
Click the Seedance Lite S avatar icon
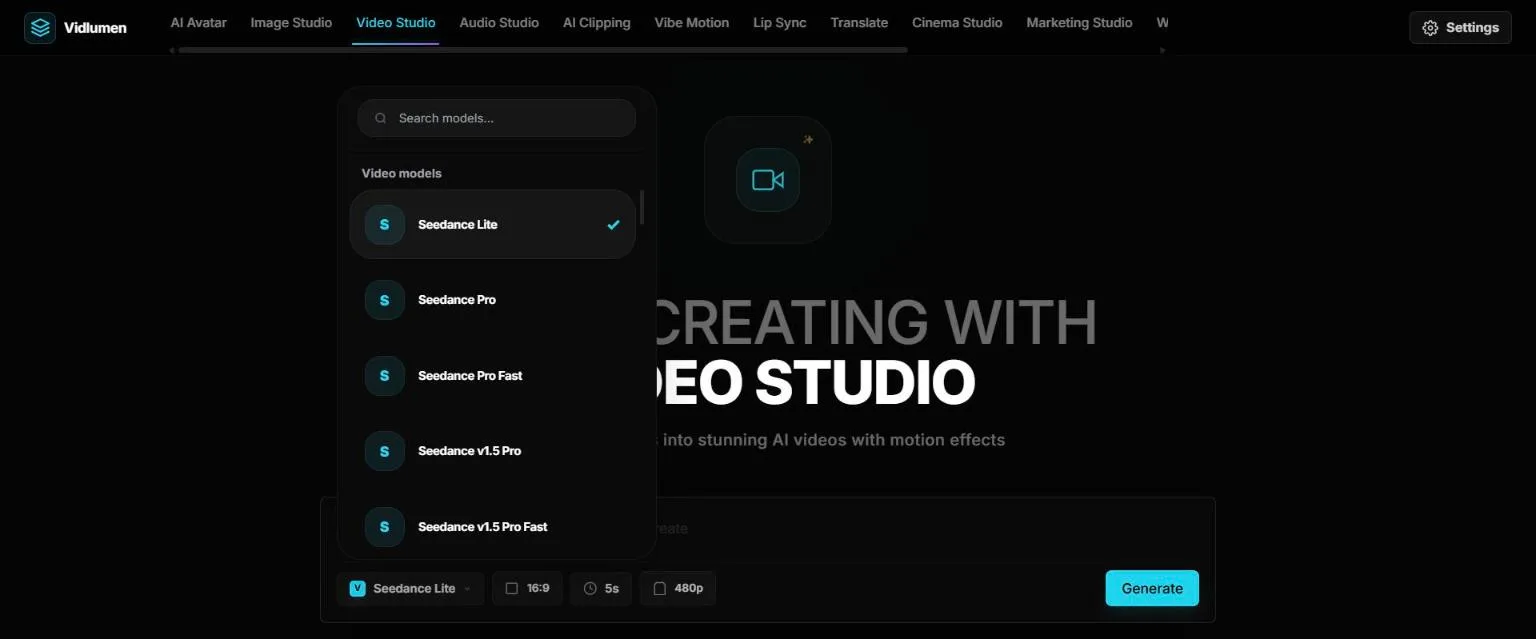tap(385, 225)
